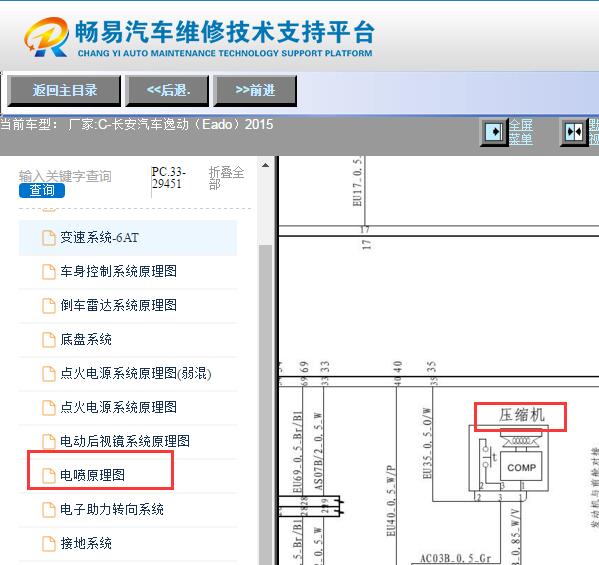Click the AS07B/2_0.5_W wire label

tap(318, 452)
